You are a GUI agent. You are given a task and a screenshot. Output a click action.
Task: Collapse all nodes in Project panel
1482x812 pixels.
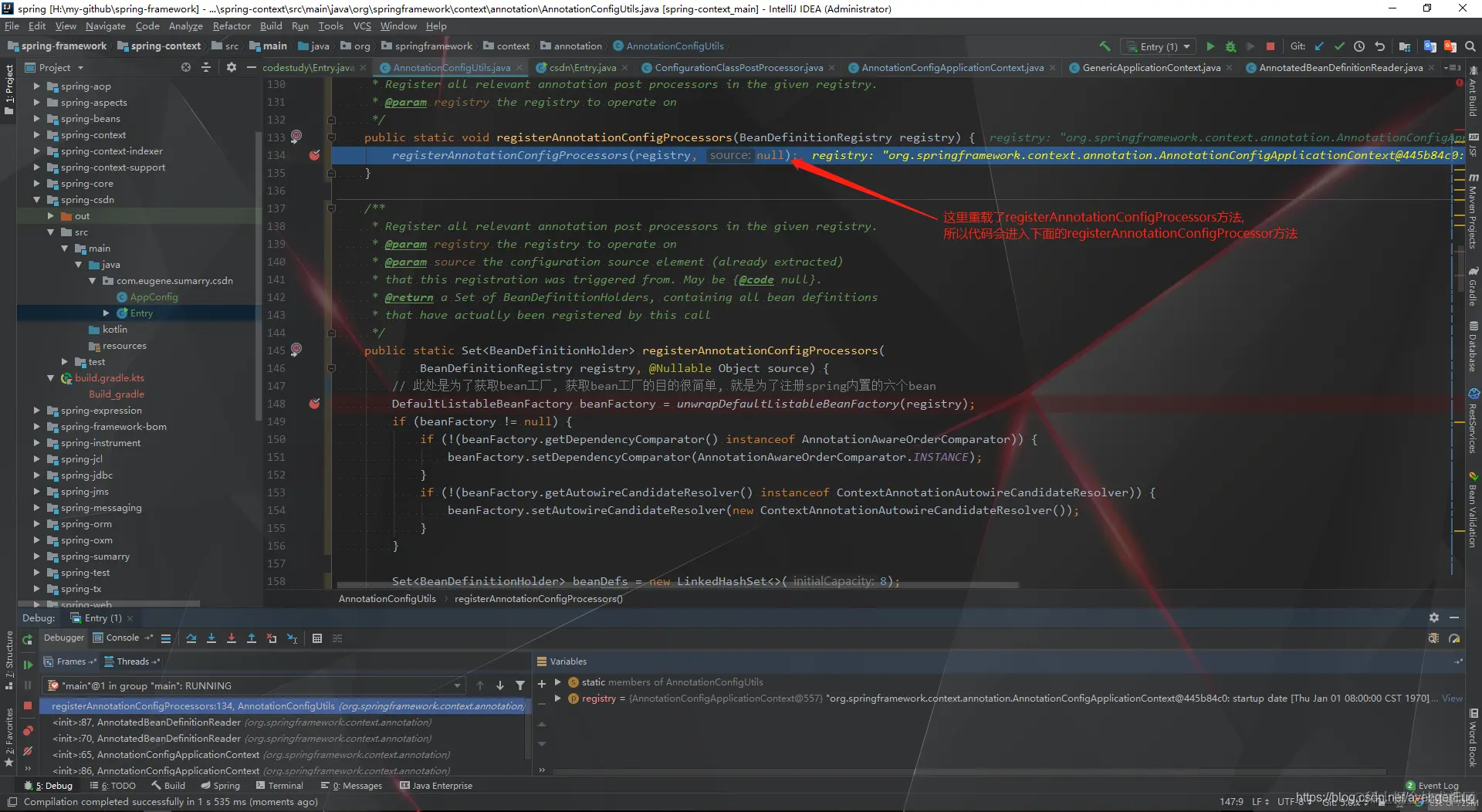(x=206, y=68)
